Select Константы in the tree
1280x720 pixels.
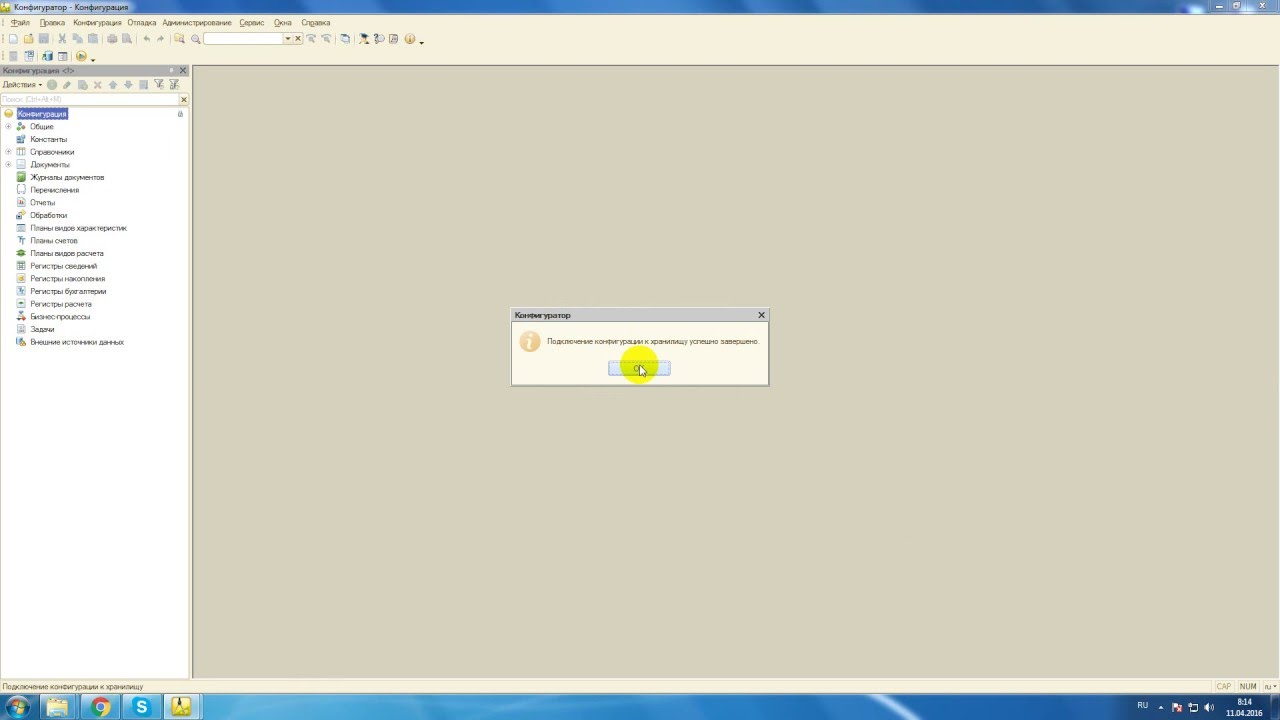pyautogui.click(x=49, y=139)
